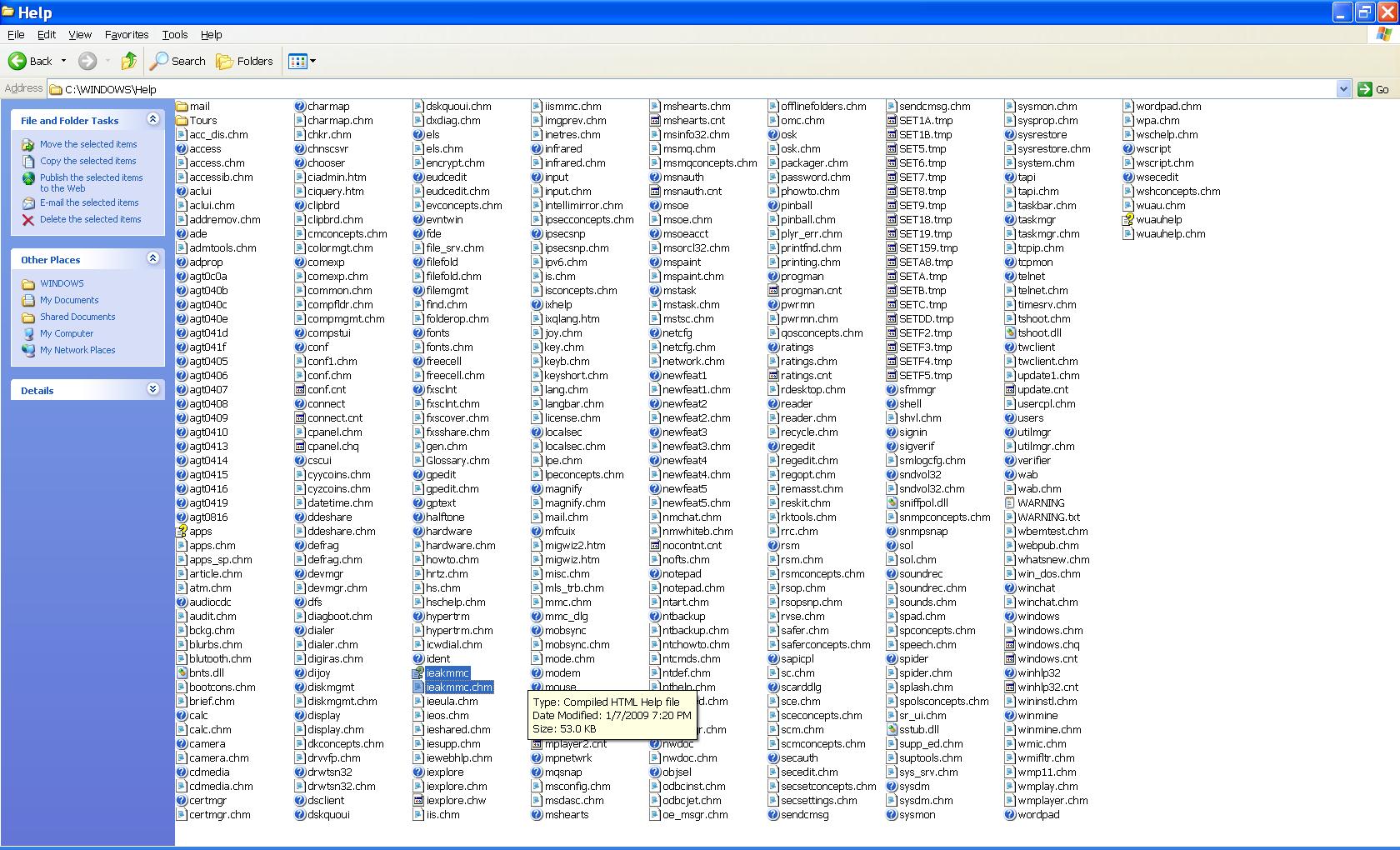
Task: Open the Help menu
Action: (212, 34)
